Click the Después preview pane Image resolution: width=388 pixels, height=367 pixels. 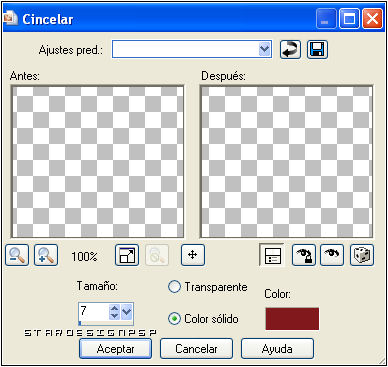[286, 162]
